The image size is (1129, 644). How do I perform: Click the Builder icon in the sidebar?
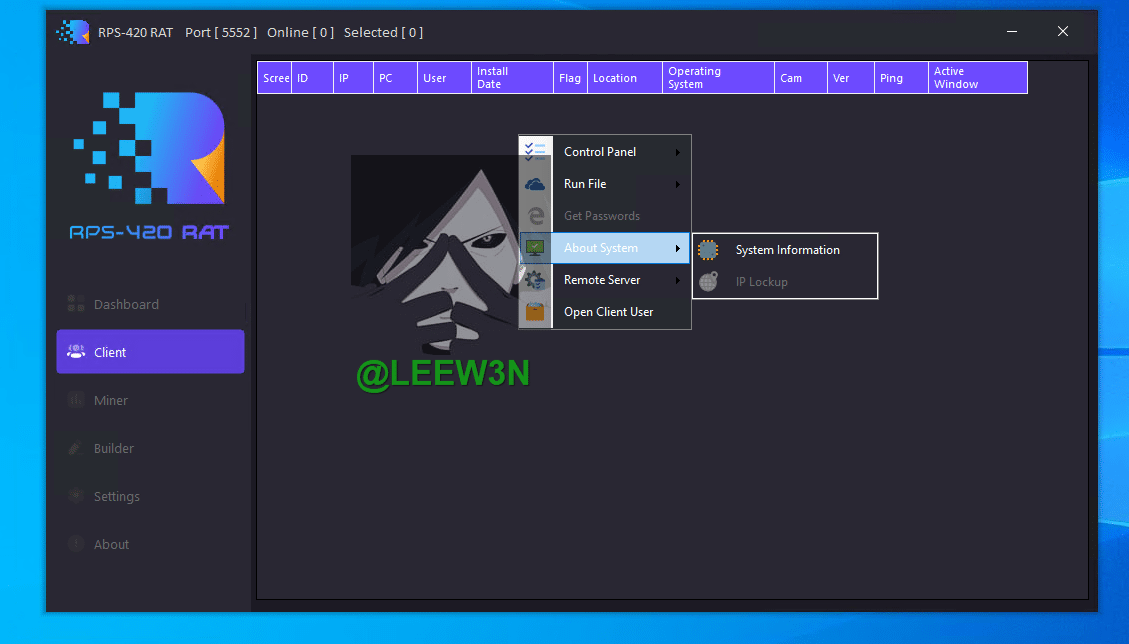tap(75, 448)
